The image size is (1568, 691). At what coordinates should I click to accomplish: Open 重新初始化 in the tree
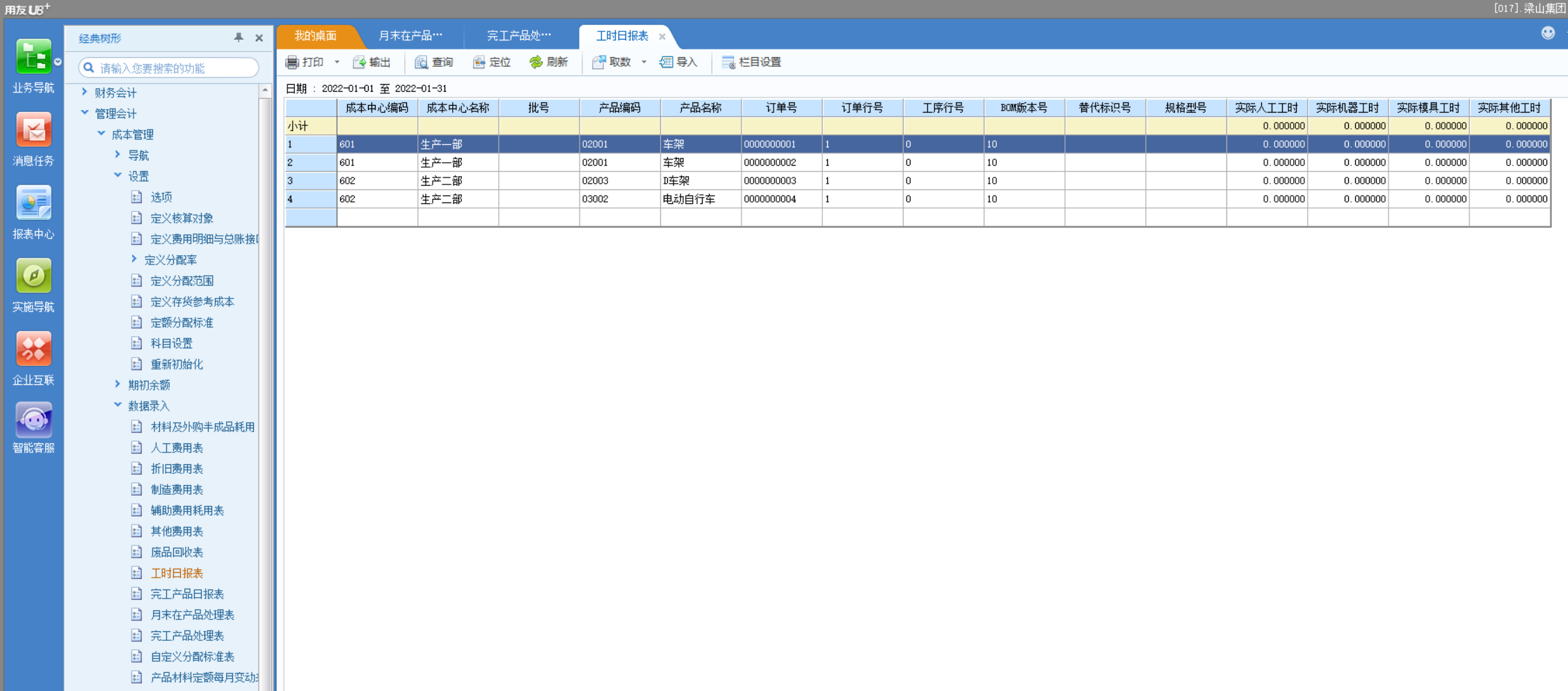(177, 364)
